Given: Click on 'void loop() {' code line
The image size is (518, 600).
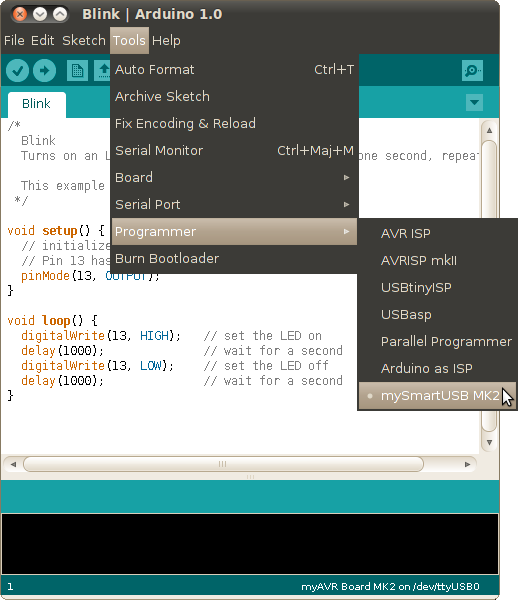Looking at the screenshot, I should (x=52, y=320).
